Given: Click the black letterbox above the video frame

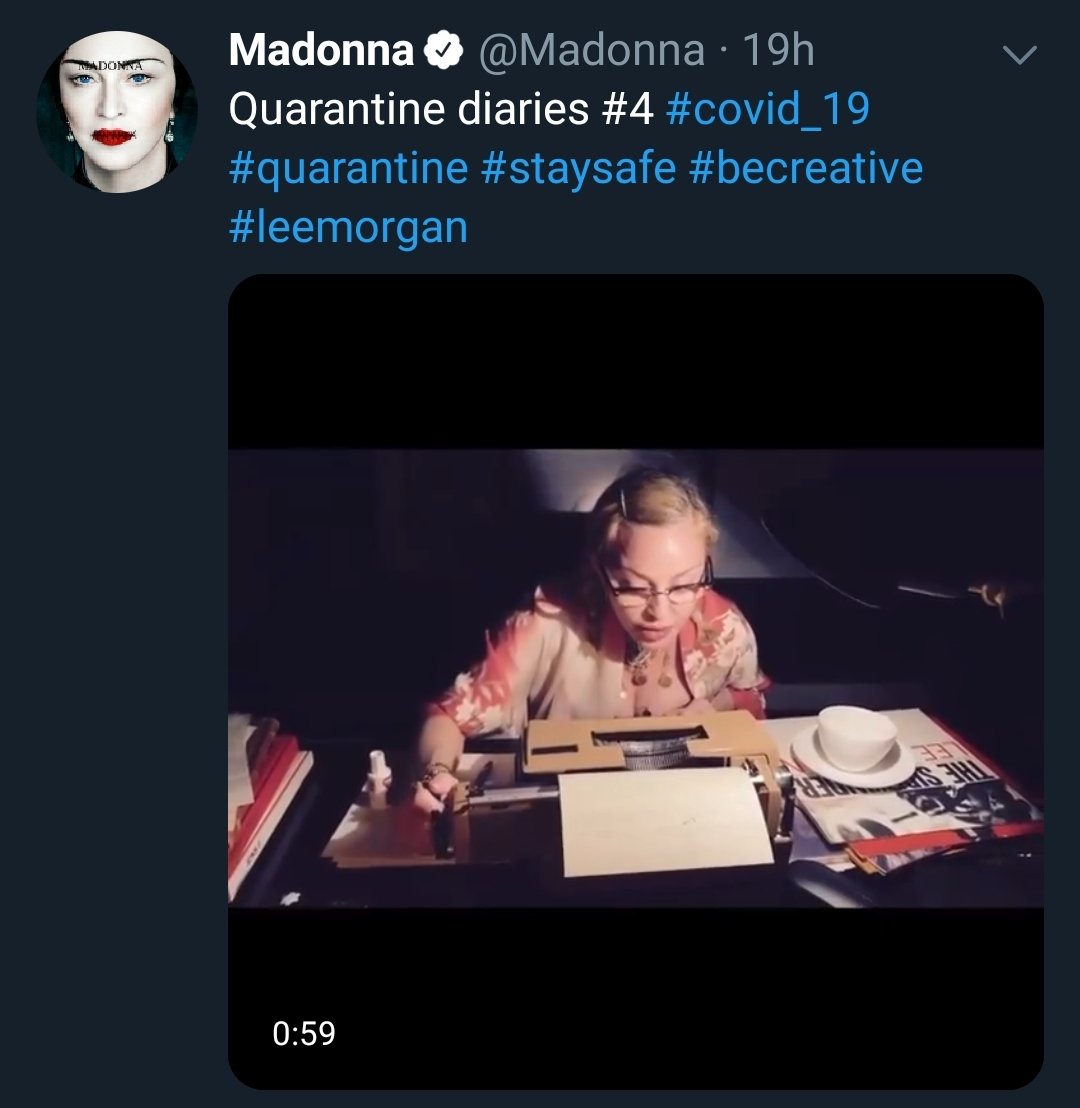Looking at the screenshot, I should [x=635, y=362].
